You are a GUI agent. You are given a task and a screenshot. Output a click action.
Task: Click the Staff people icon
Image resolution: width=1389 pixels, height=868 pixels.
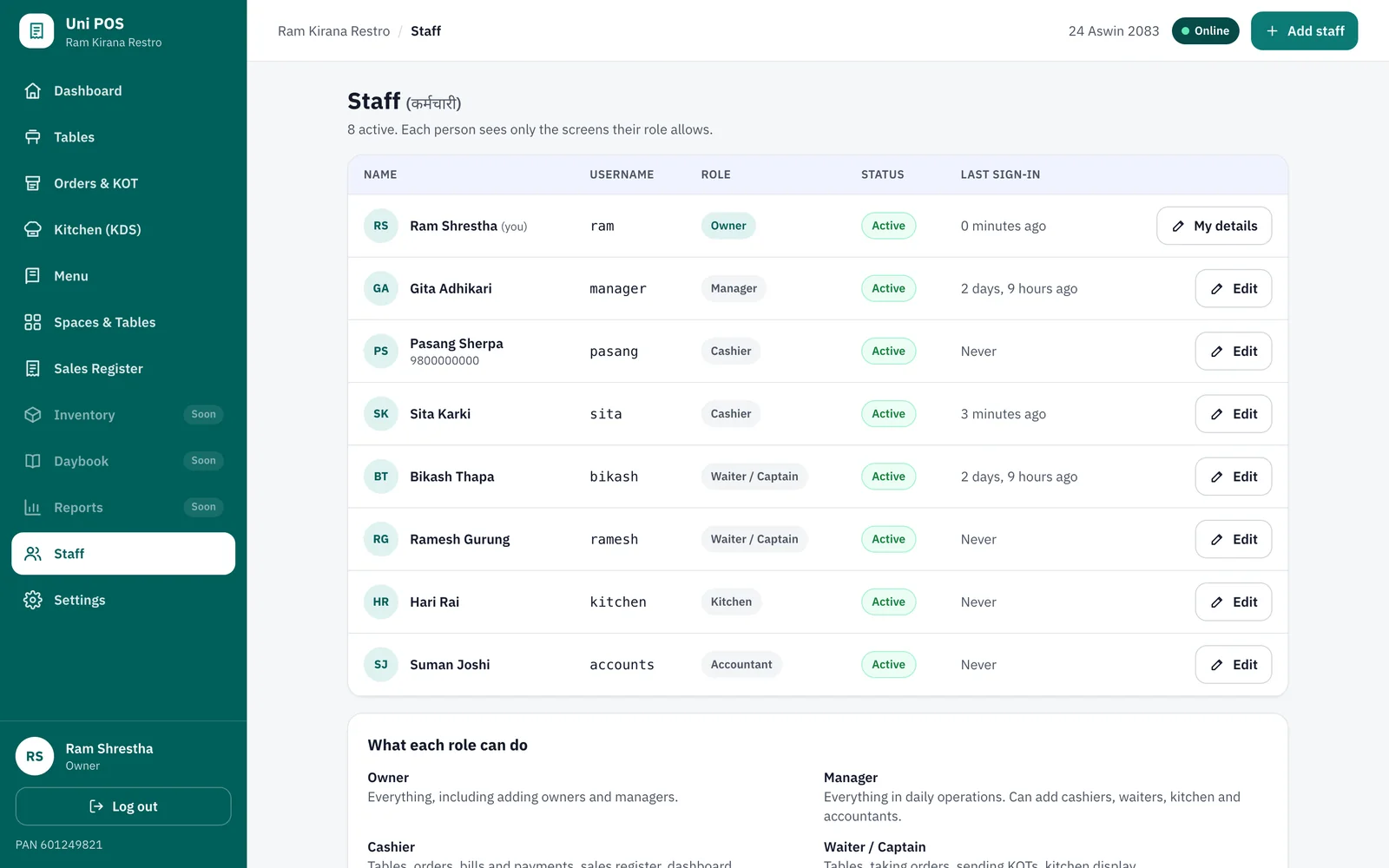(33, 554)
